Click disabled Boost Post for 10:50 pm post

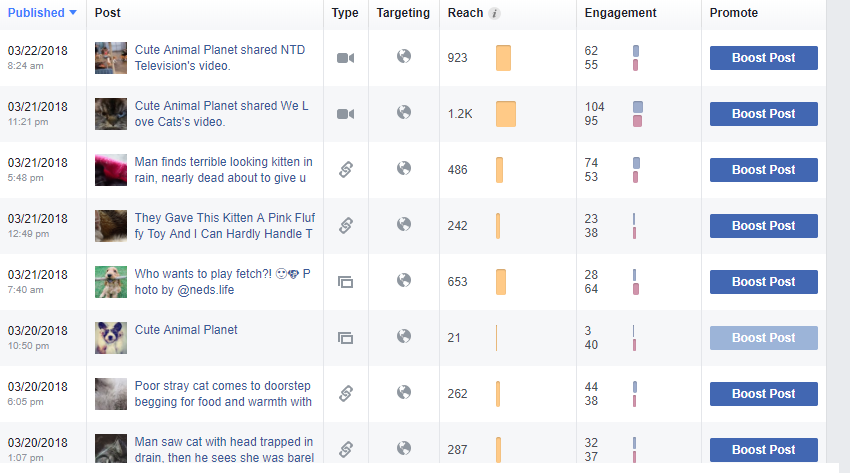(763, 338)
